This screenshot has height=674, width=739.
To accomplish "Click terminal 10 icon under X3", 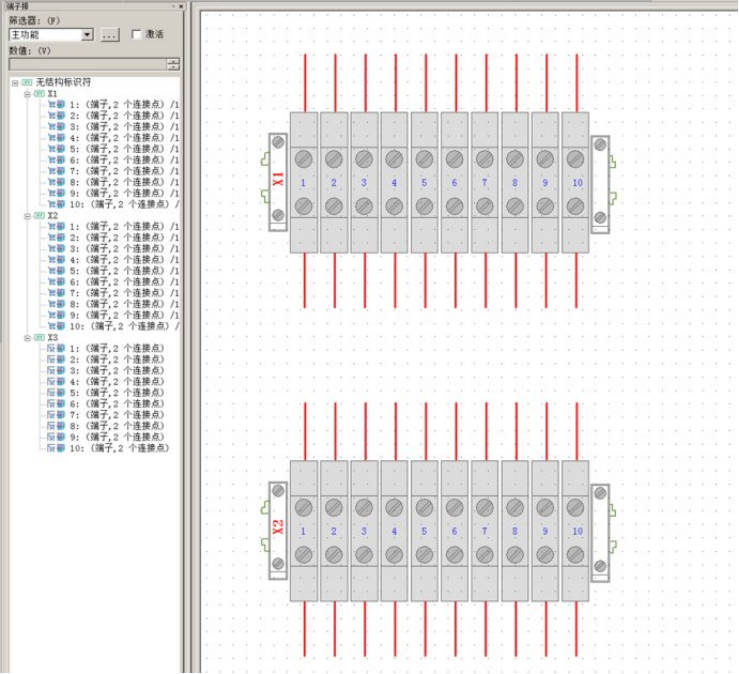I will 57,449.
